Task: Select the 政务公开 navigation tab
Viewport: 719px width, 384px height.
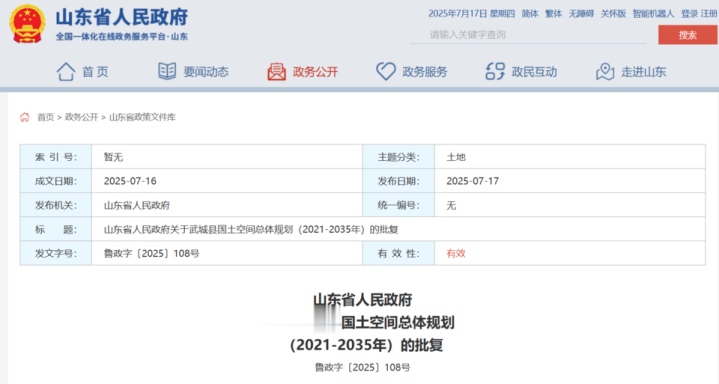Action: (315, 72)
